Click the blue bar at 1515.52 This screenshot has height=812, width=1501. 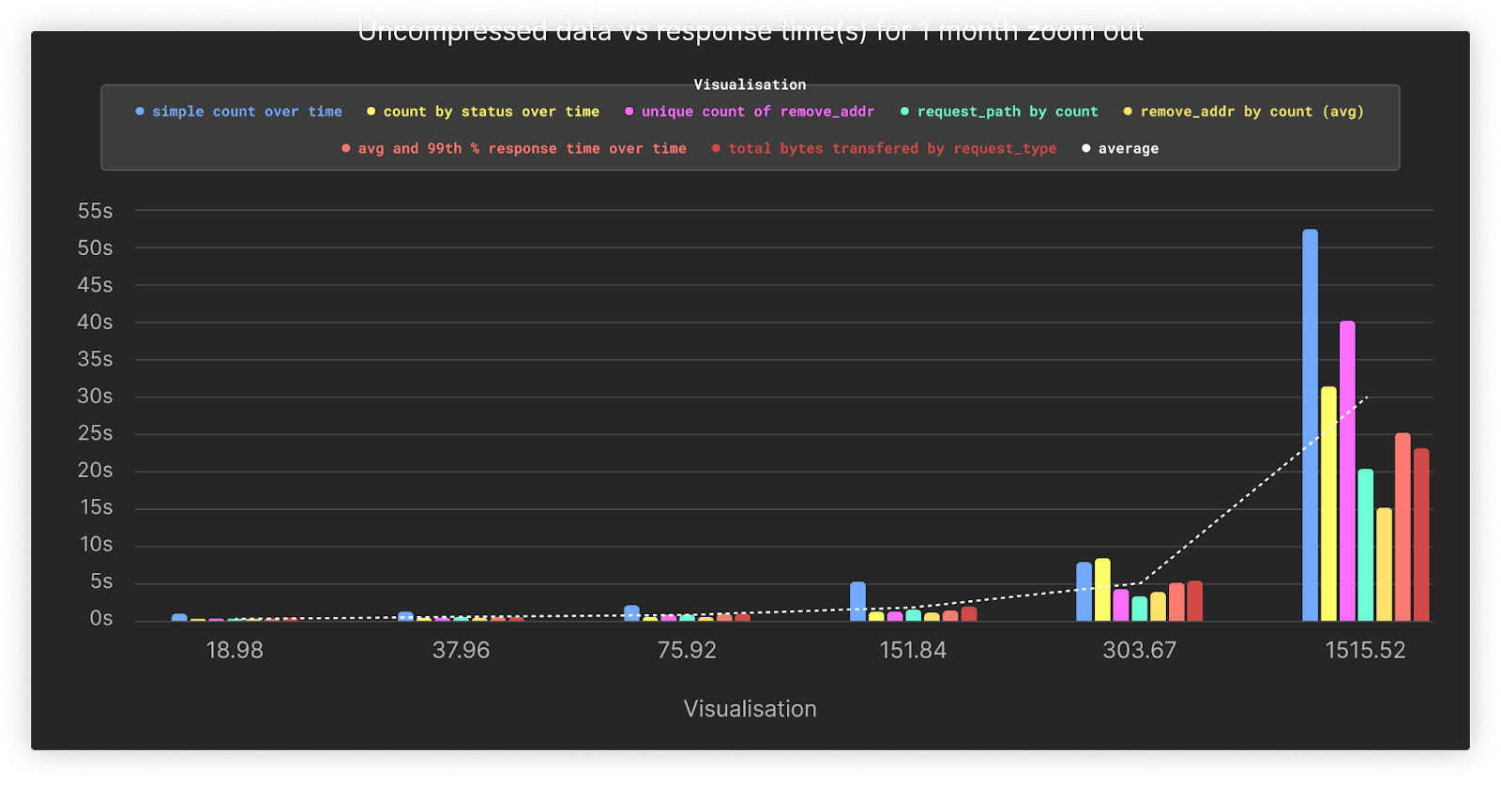1310,425
